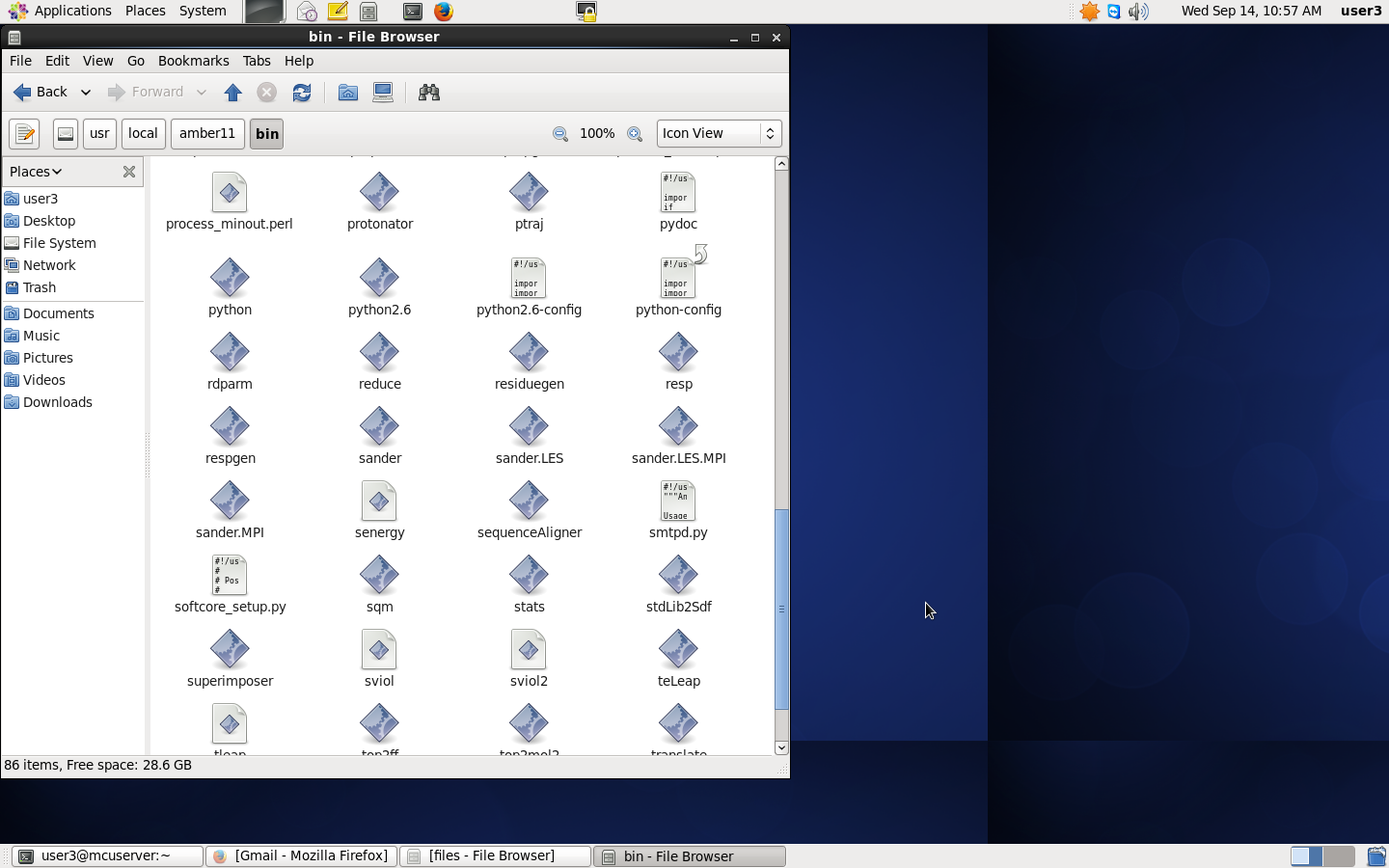Go up to parent folder arrow
Viewport: 1389px width, 868px height.
click(232, 93)
